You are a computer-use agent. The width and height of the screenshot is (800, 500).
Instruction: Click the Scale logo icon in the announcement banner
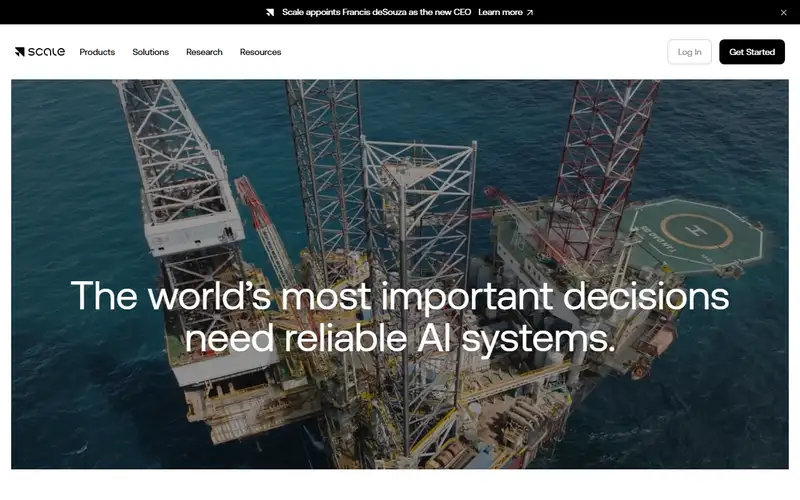(x=270, y=12)
